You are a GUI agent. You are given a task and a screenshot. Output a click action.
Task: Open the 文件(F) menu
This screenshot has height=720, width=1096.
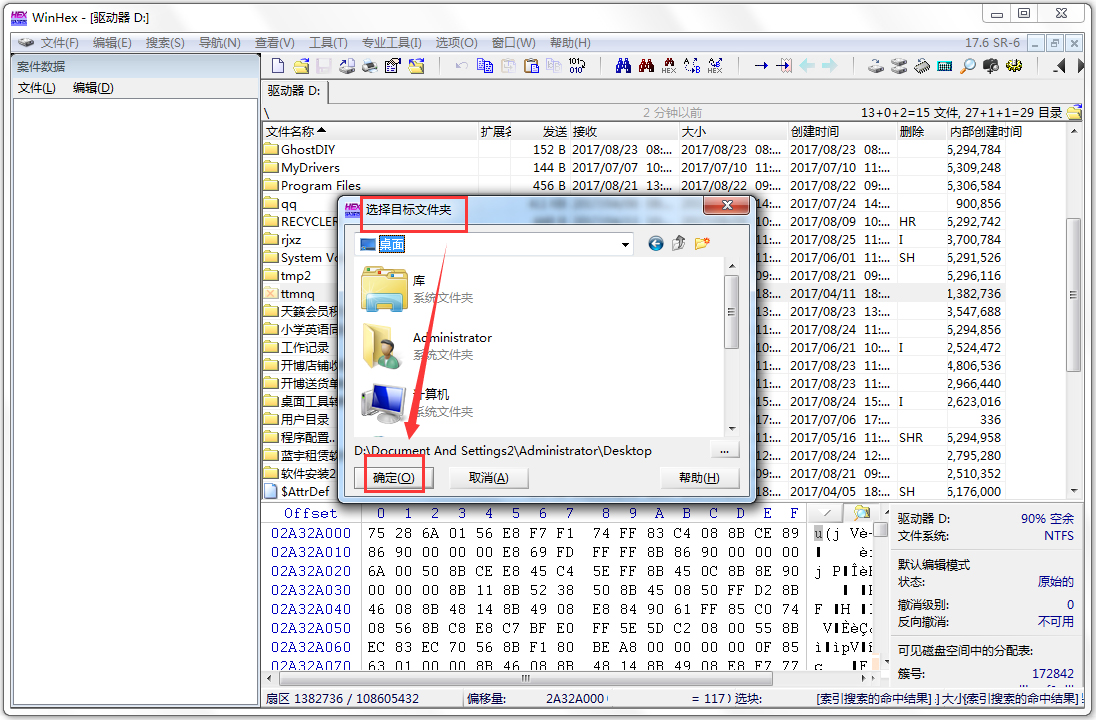click(x=59, y=43)
